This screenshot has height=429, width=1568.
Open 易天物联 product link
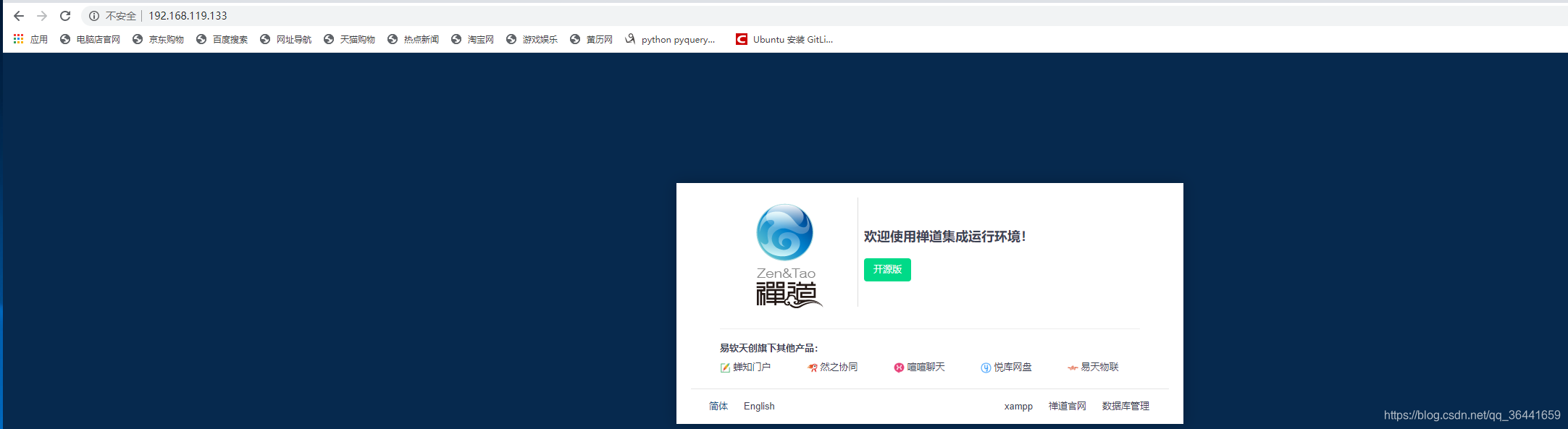[x=1093, y=367]
